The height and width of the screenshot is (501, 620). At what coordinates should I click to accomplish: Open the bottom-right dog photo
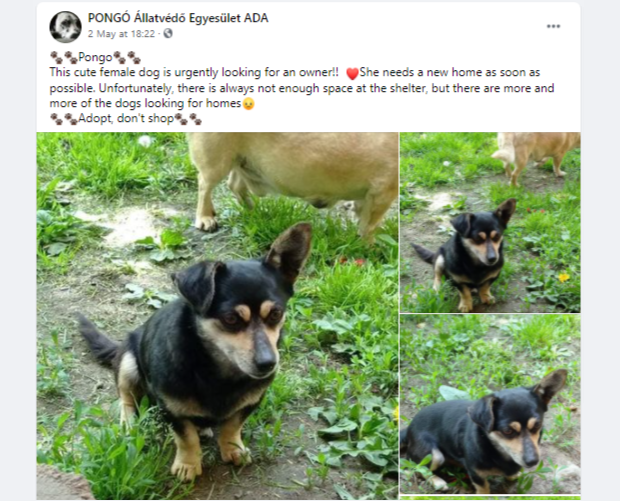[x=490, y=404]
